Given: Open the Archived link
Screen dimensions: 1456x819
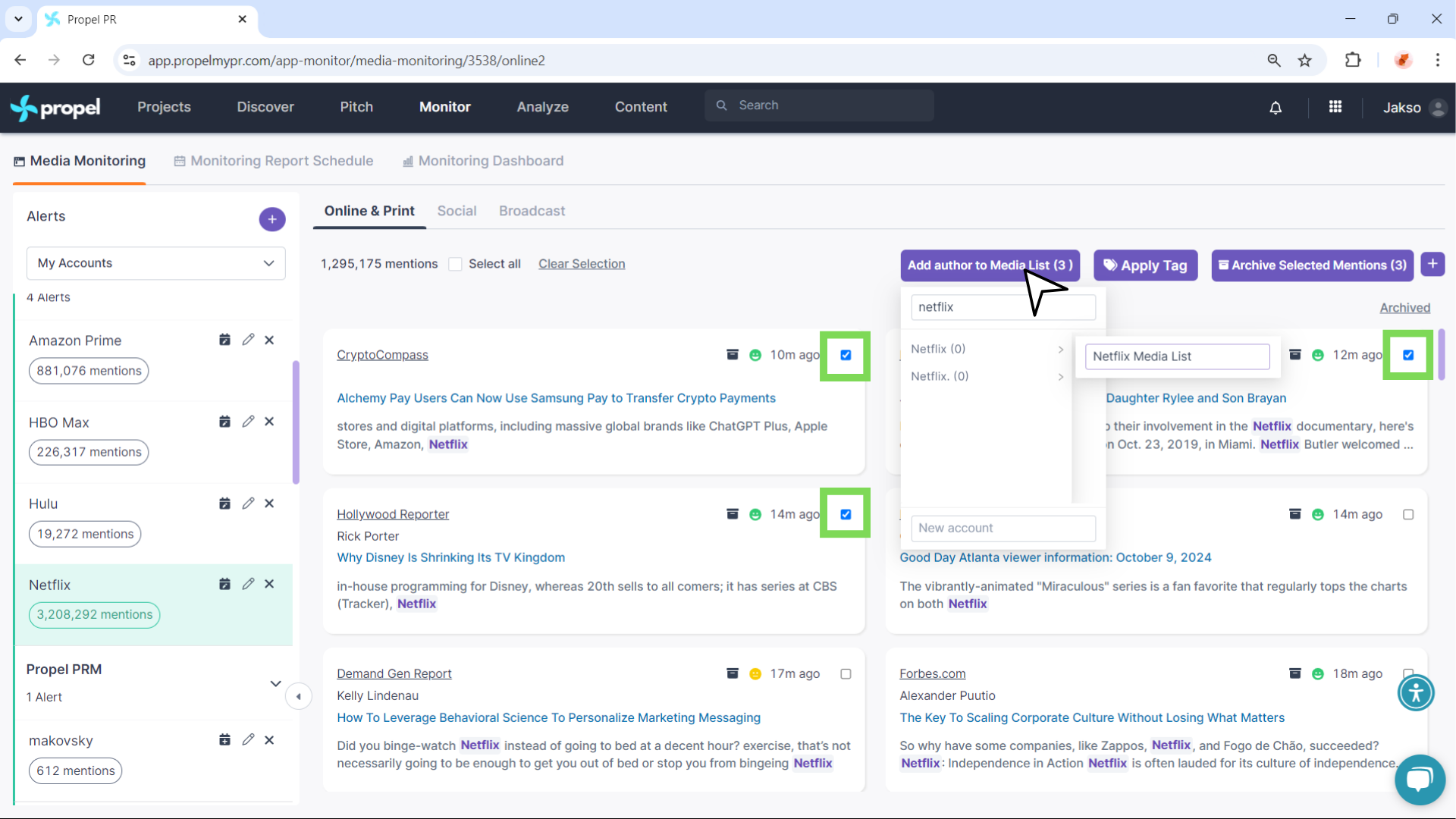Looking at the screenshot, I should tap(1404, 308).
